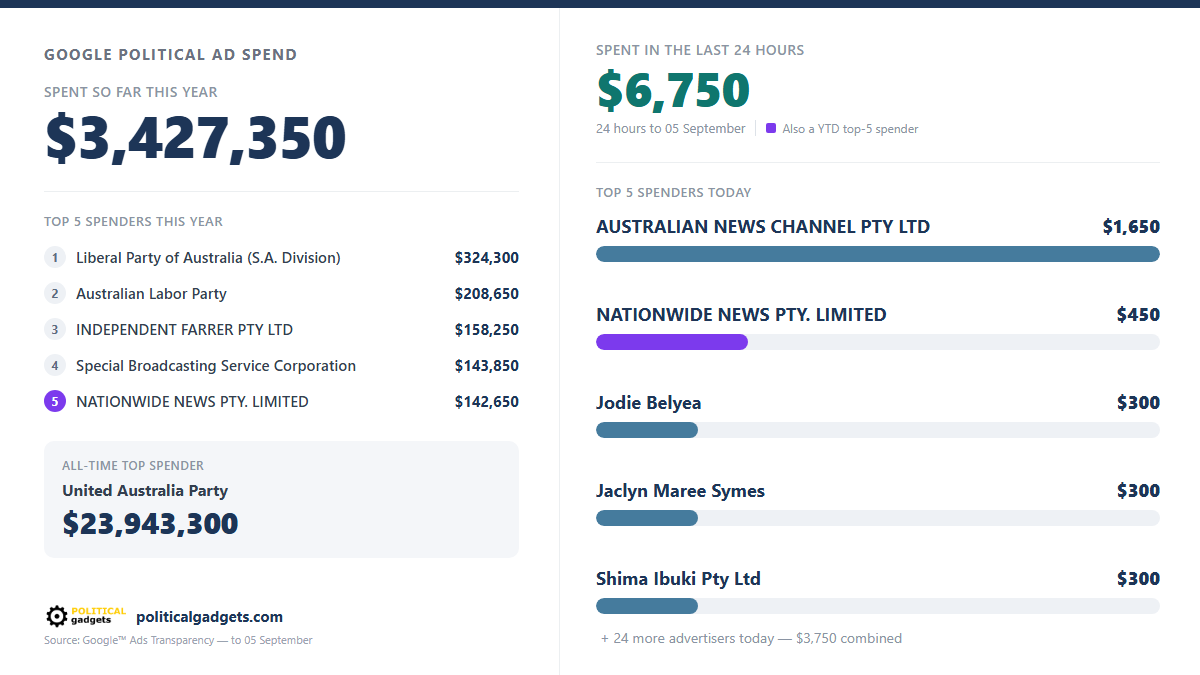Click the $324,300 amount
Image resolution: width=1200 pixels, height=675 pixels.
(487, 258)
